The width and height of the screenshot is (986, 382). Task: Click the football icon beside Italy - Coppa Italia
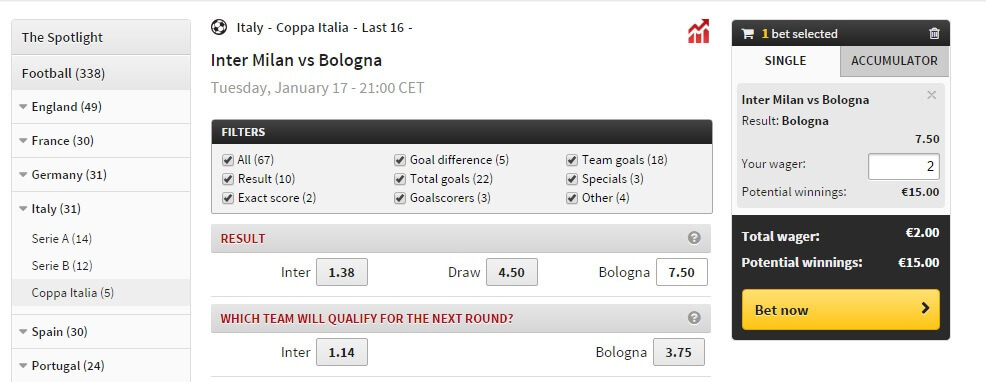[x=219, y=27]
